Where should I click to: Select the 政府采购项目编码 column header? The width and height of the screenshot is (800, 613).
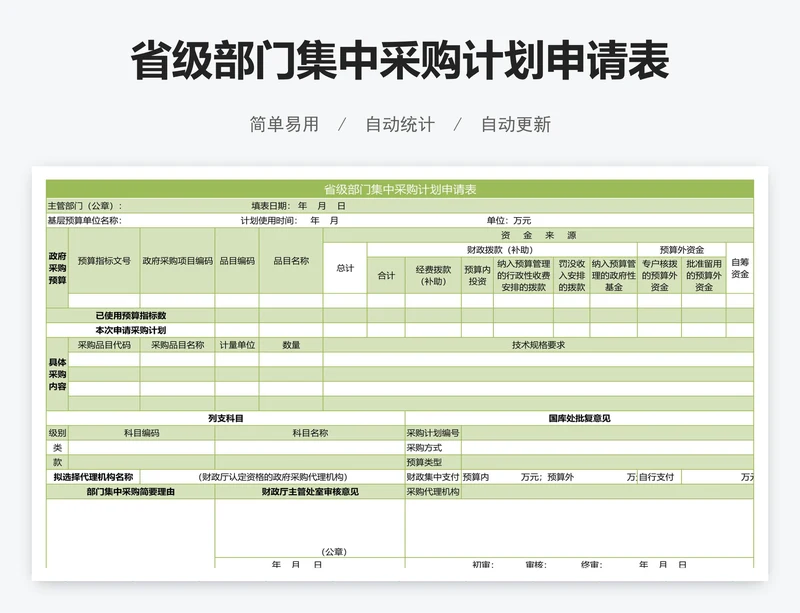178,261
